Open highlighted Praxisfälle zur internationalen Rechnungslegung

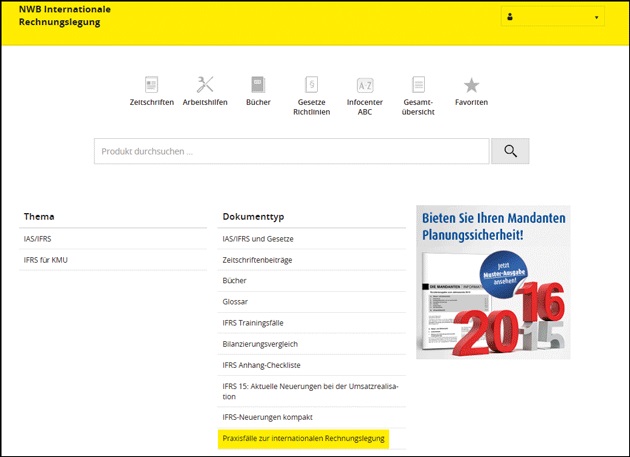303,438
